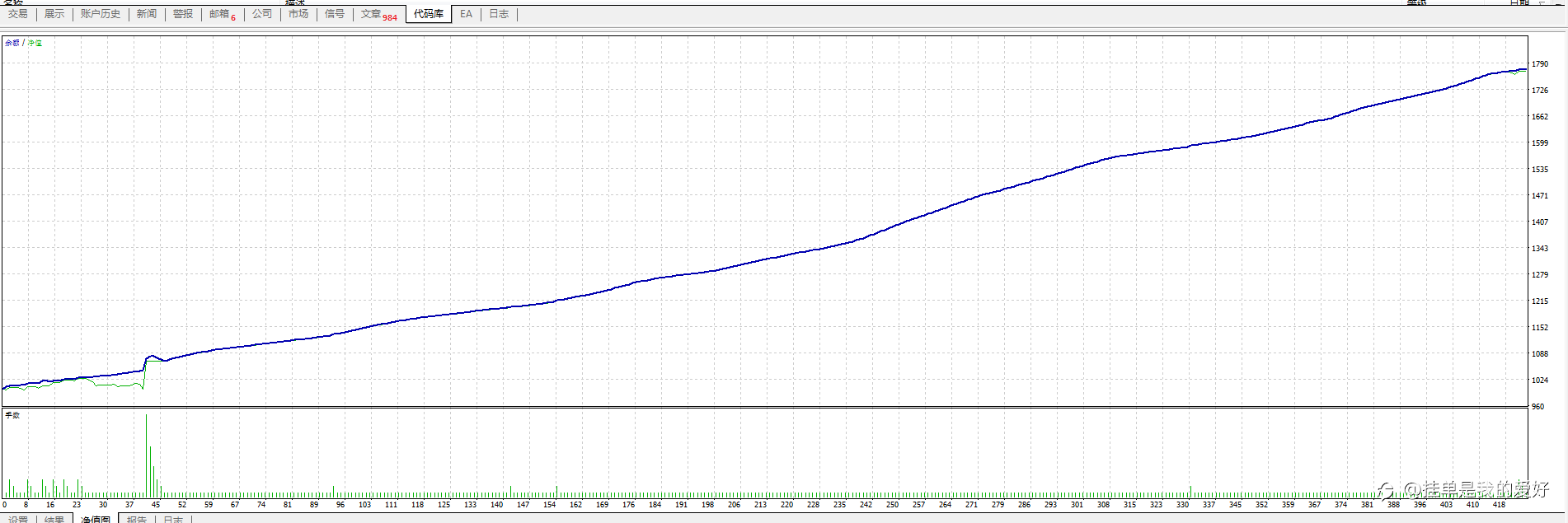The height and width of the screenshot is (523, 1568).
Task: Click the tallest lot-size bar in 手数 panel
Action: (147, 455)
